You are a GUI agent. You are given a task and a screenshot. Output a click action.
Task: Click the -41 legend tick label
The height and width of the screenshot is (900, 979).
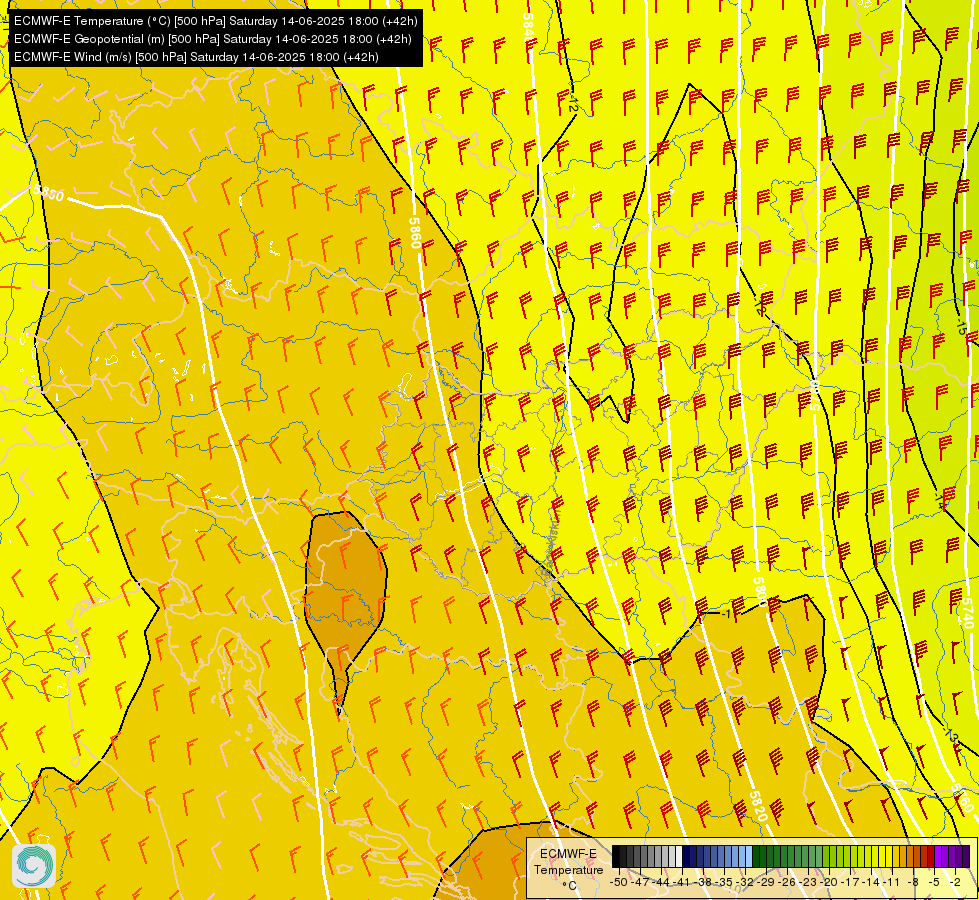[x=682, y=883]
